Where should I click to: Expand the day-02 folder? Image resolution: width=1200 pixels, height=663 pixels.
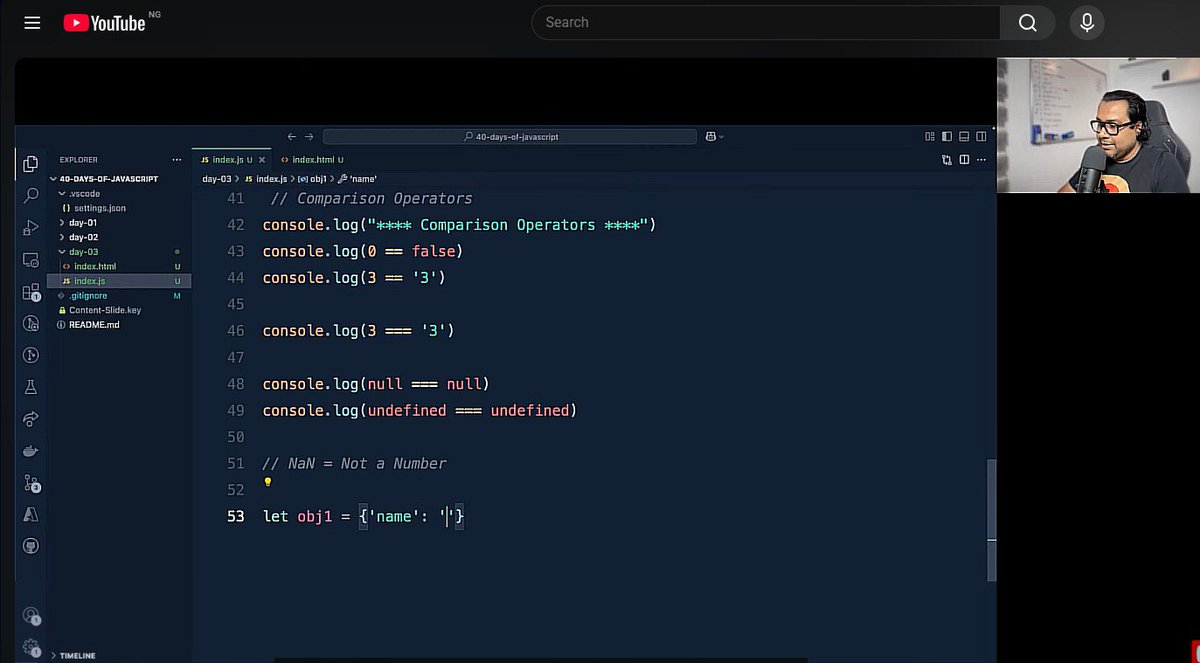click(82, 237)
